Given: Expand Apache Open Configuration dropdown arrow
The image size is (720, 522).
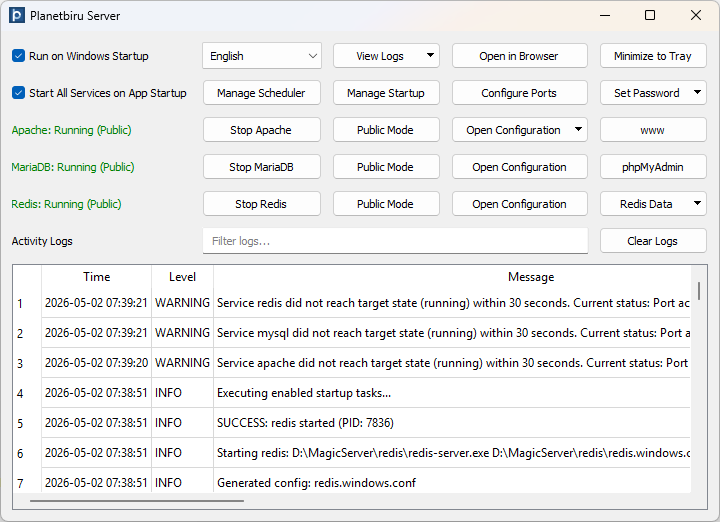Looking at the screenshot, I should (578, 129).
